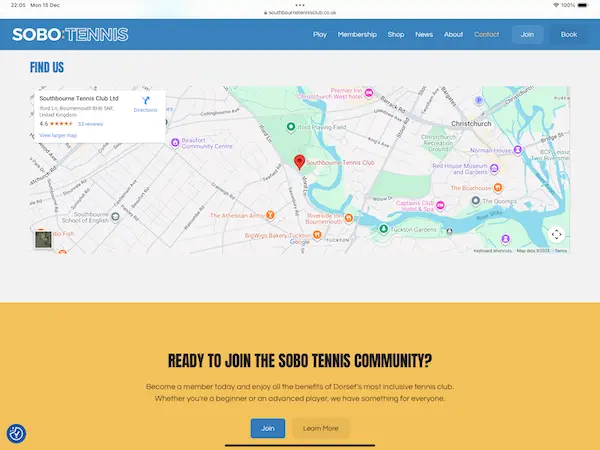This screenshot has width=600, height=450.
Task: Select the Red House Museum marker
Action: [x=494, y=168]
